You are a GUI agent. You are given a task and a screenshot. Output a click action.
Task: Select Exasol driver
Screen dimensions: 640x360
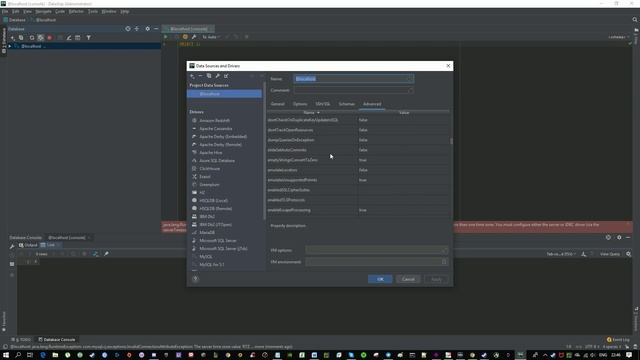point(205,177)
